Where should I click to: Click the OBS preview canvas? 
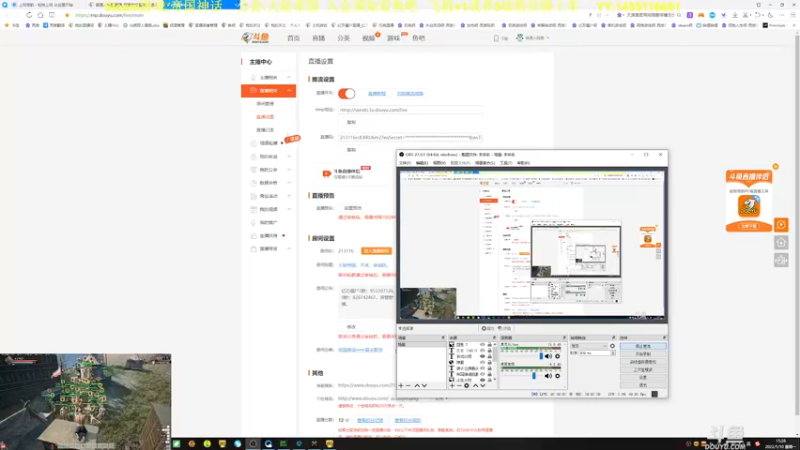(x=532, y=245)
